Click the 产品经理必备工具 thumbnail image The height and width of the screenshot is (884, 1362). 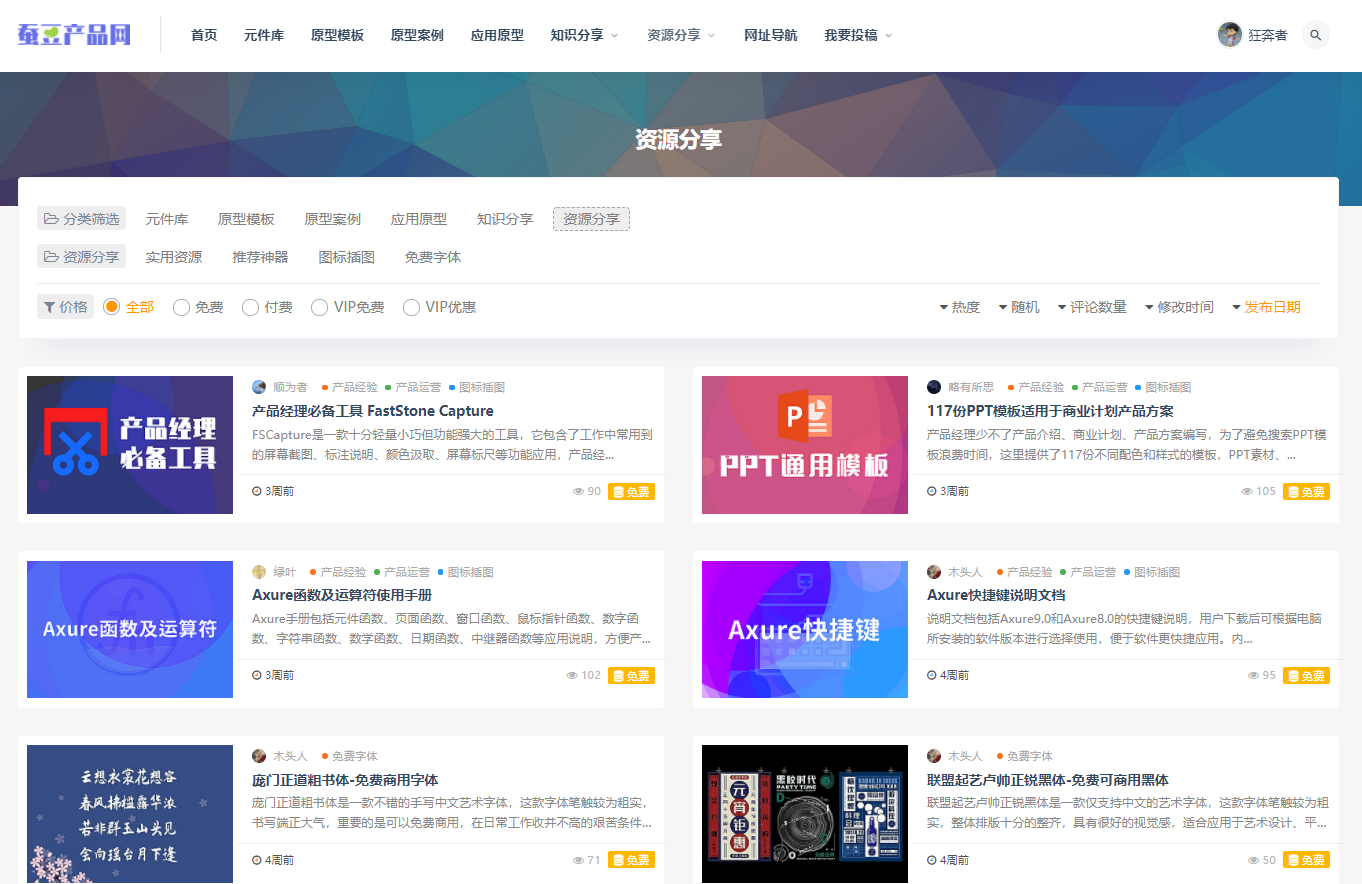click(x=130, y=445)
